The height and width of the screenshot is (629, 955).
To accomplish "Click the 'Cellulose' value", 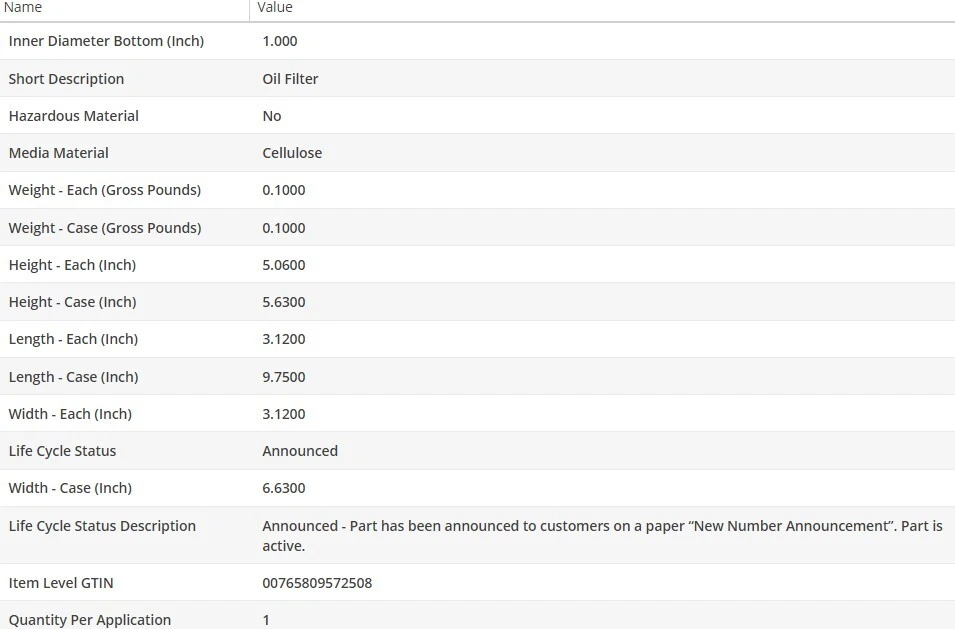I will point(292,153).
